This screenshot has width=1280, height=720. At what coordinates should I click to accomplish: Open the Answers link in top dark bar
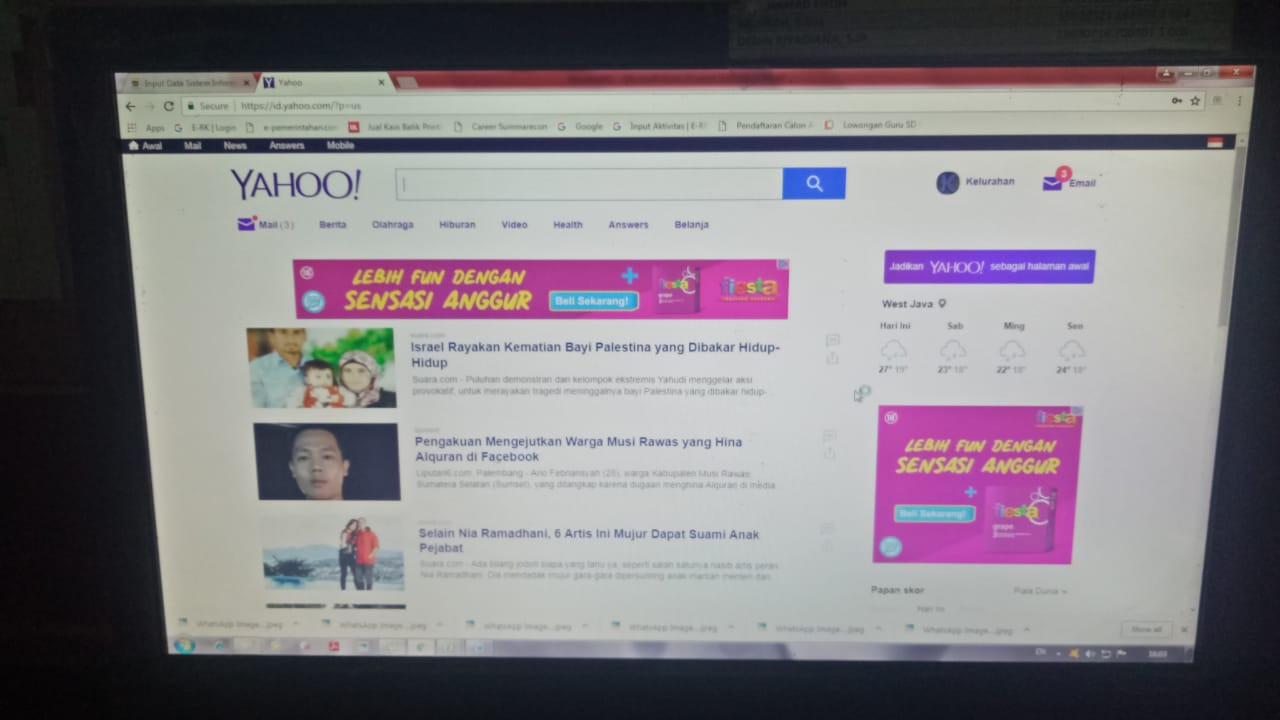pyautogui.click(x=286, y=146)
